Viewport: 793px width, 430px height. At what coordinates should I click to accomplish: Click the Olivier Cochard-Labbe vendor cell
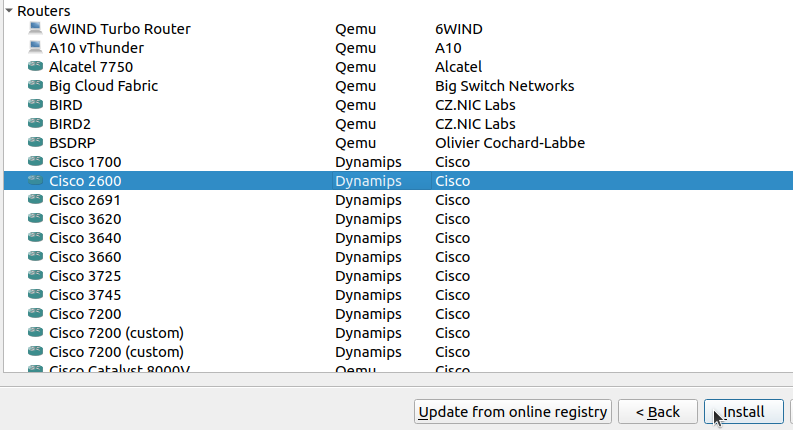tap(510, 143)
